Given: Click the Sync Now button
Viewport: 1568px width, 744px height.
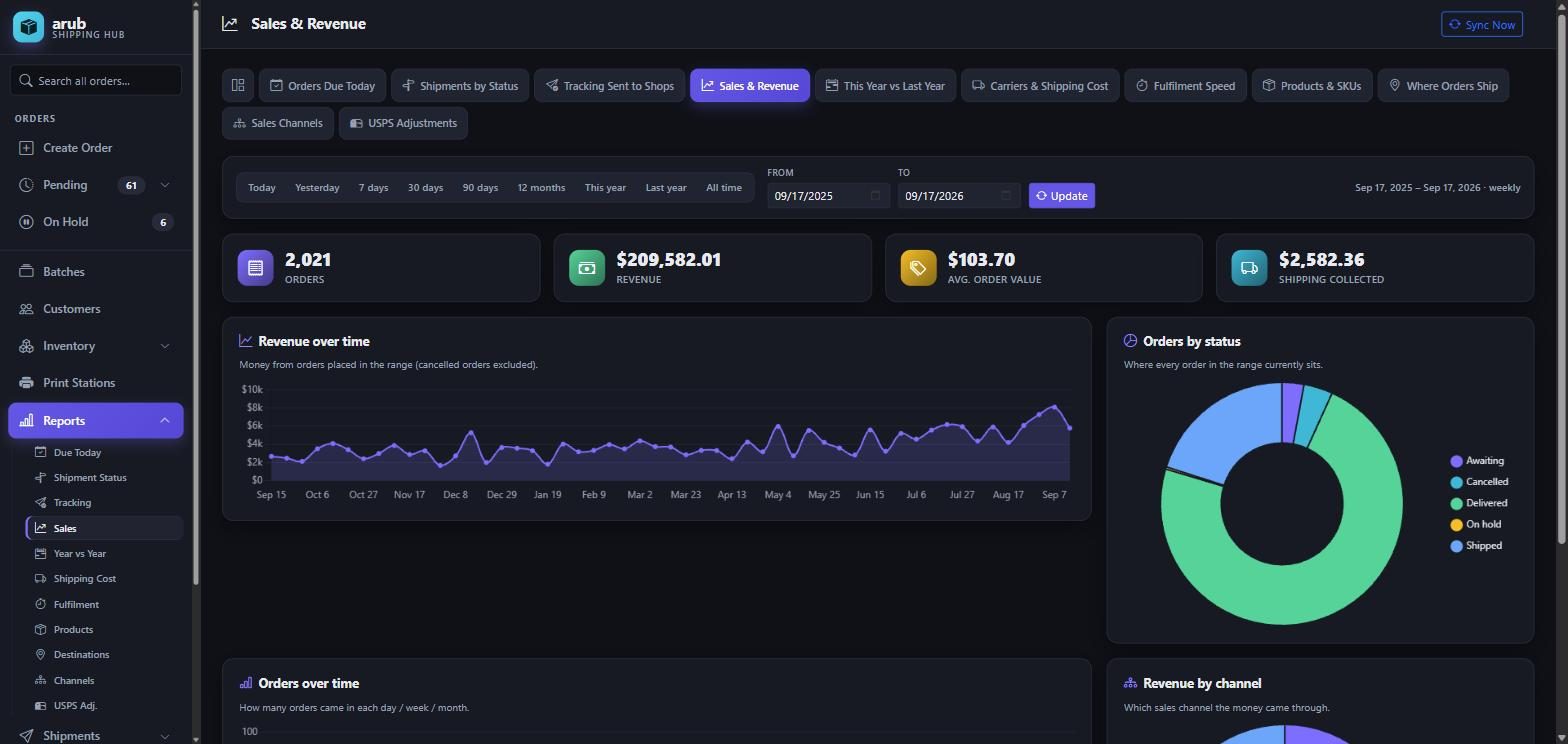Looking at the screenshot, I should tap(1482, 24).
